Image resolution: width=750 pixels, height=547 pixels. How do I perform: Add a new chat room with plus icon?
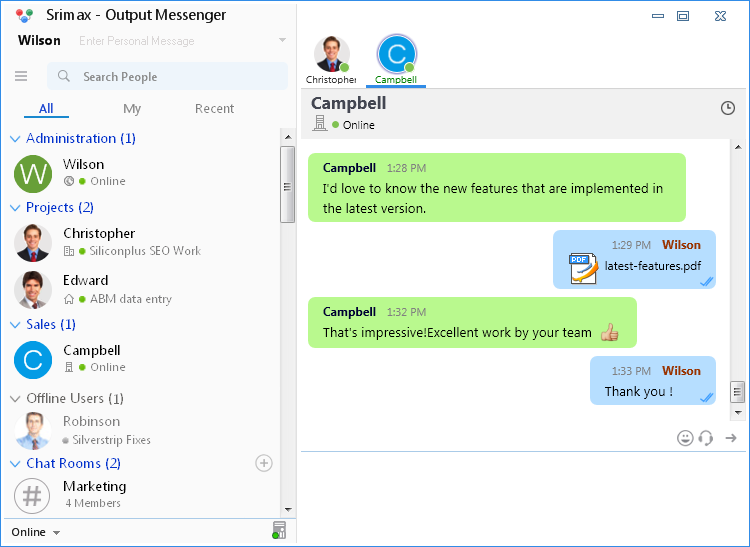264,463
